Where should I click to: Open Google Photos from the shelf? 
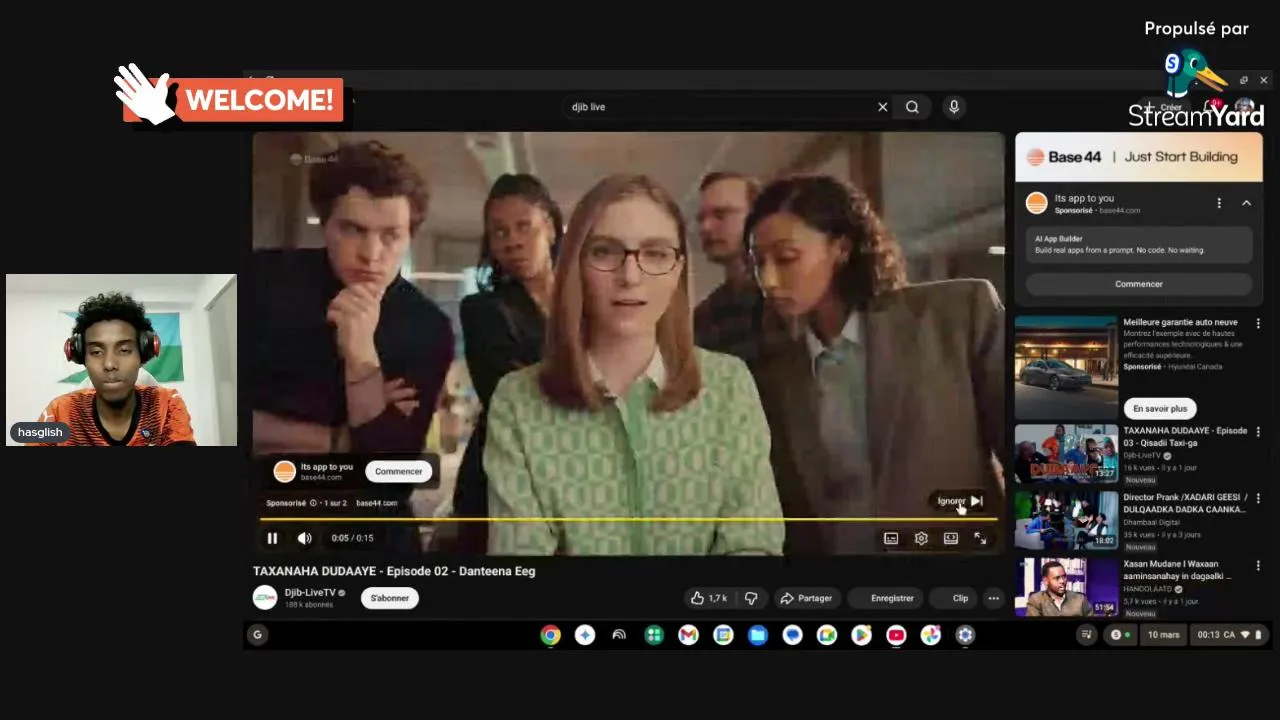click(x=930, y=635)
